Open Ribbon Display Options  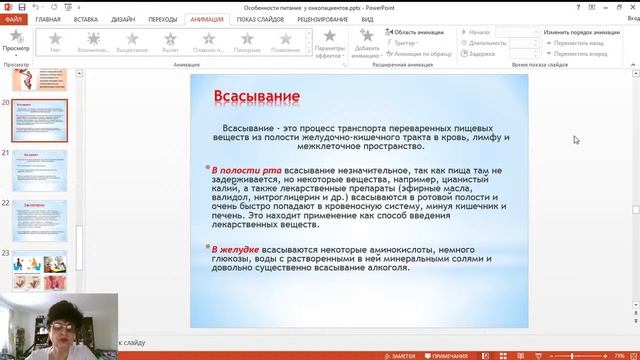pos(592,7)
